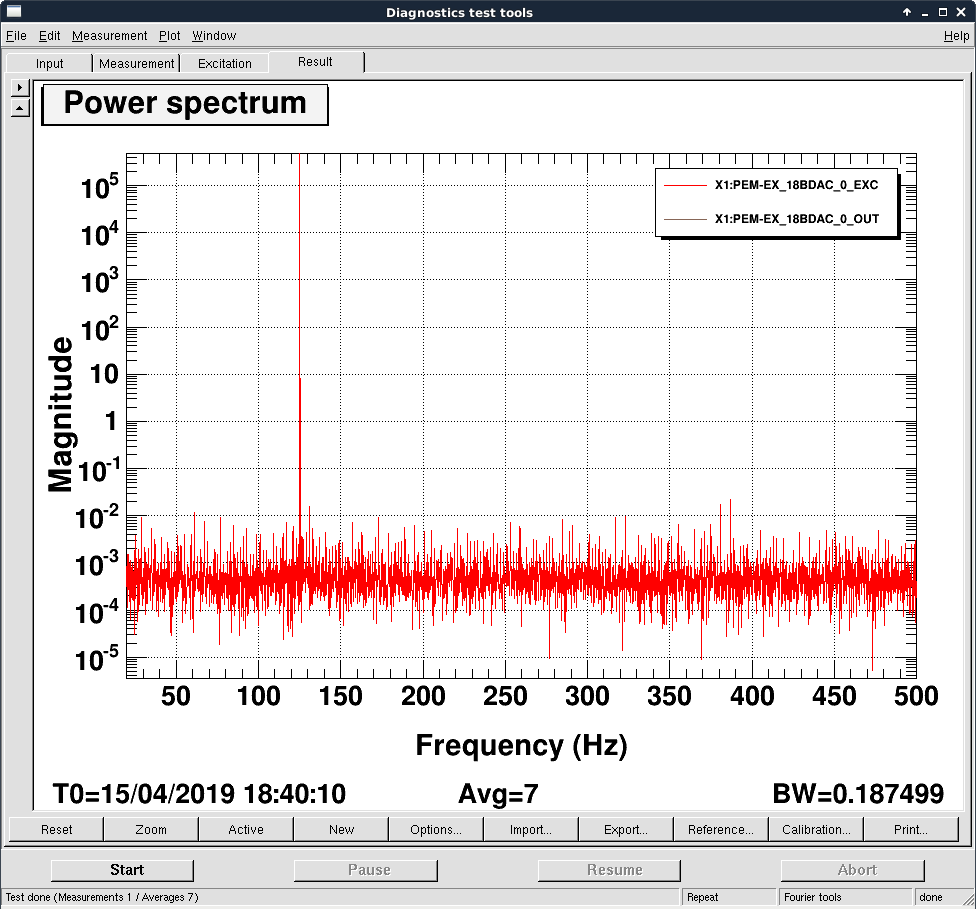
Task: Open the Help menu
Action: click(x=956, y=35)
